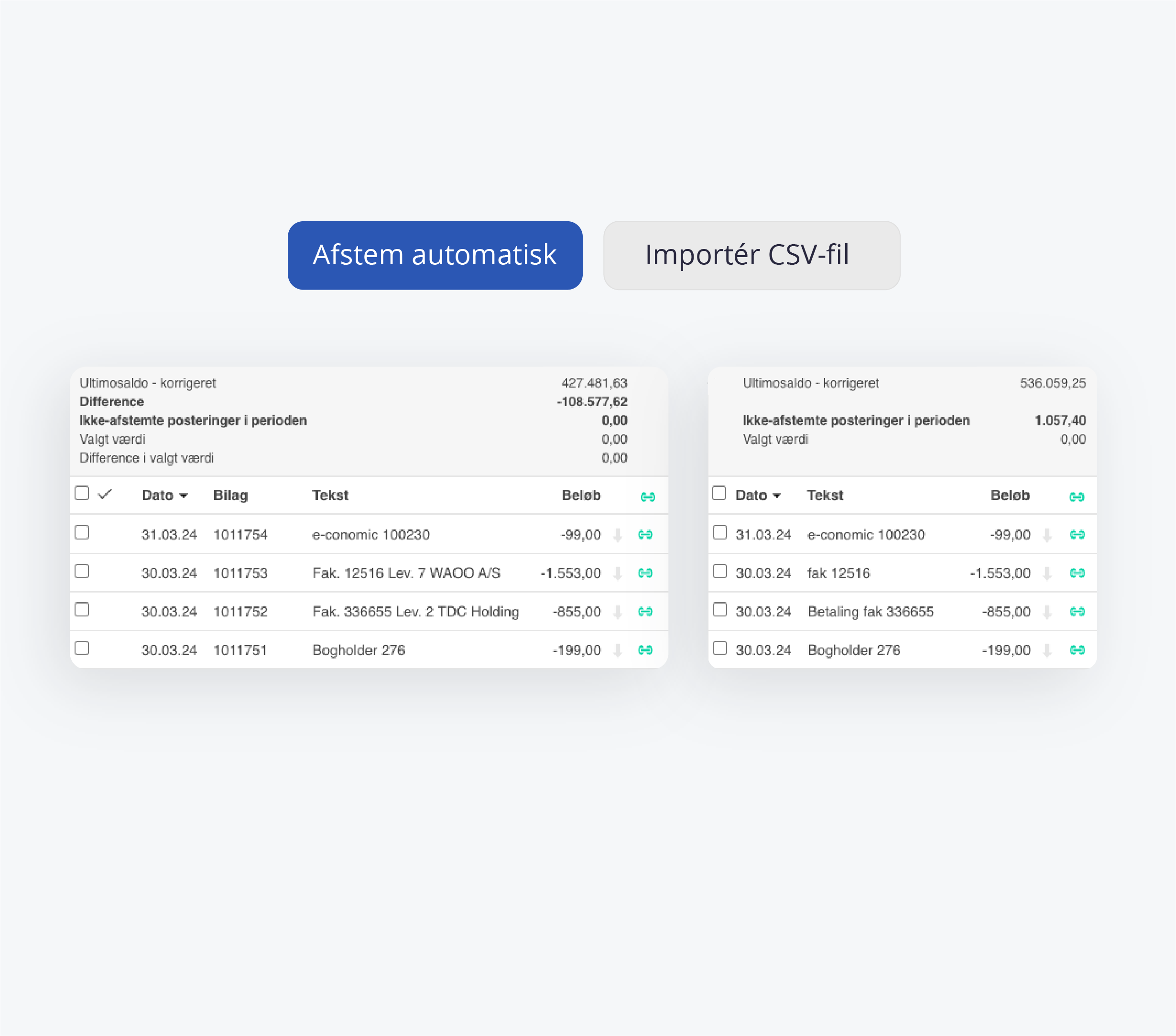
Task: Click amount -1.553,00 in left table
Action: tap(571, 573)
